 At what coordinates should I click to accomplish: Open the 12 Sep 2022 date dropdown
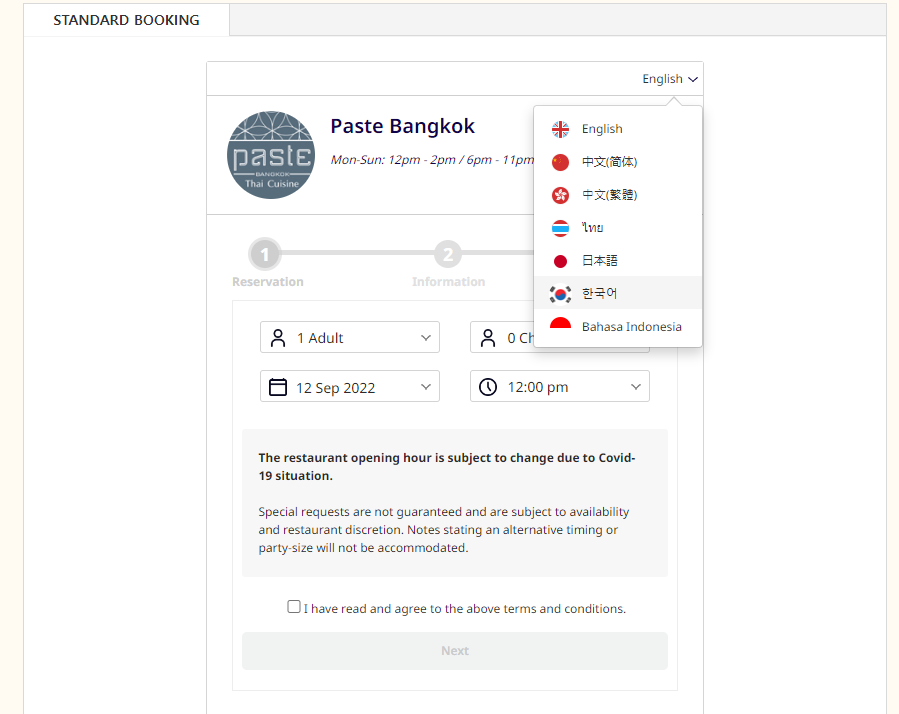tap(350, 387)
